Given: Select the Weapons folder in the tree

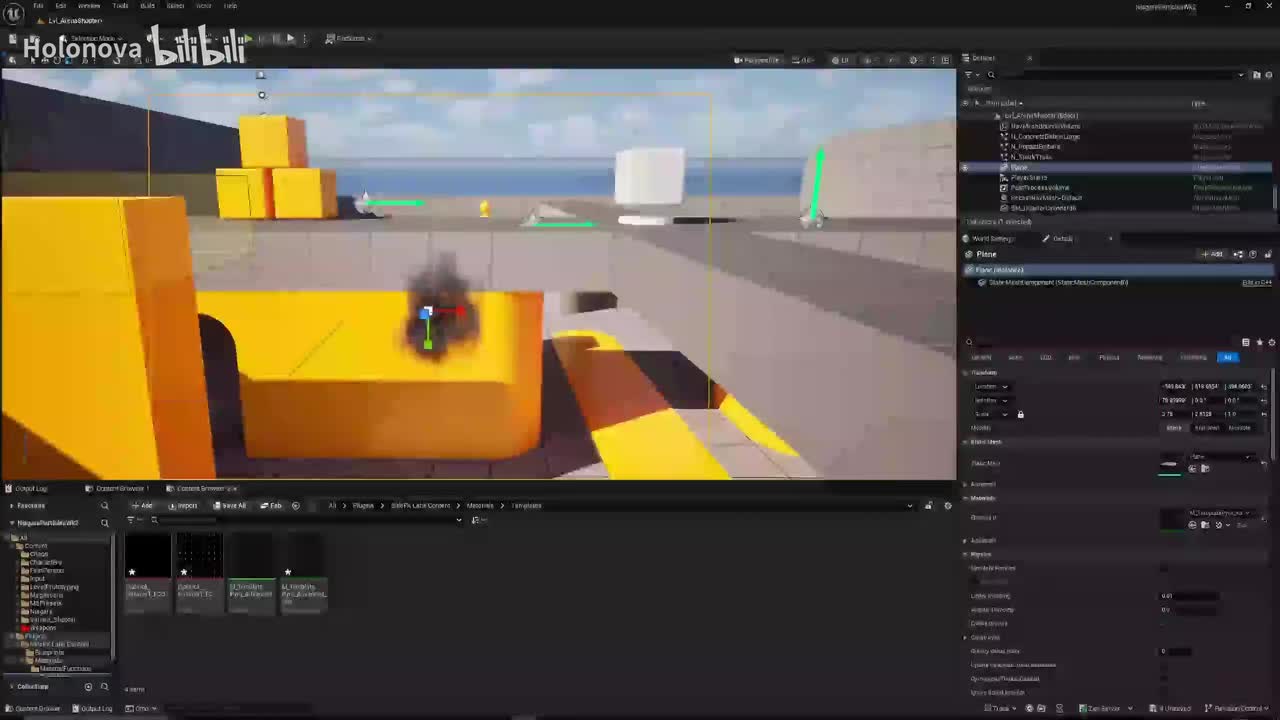Looking at the screenshot, I should [x=43, y=627].
